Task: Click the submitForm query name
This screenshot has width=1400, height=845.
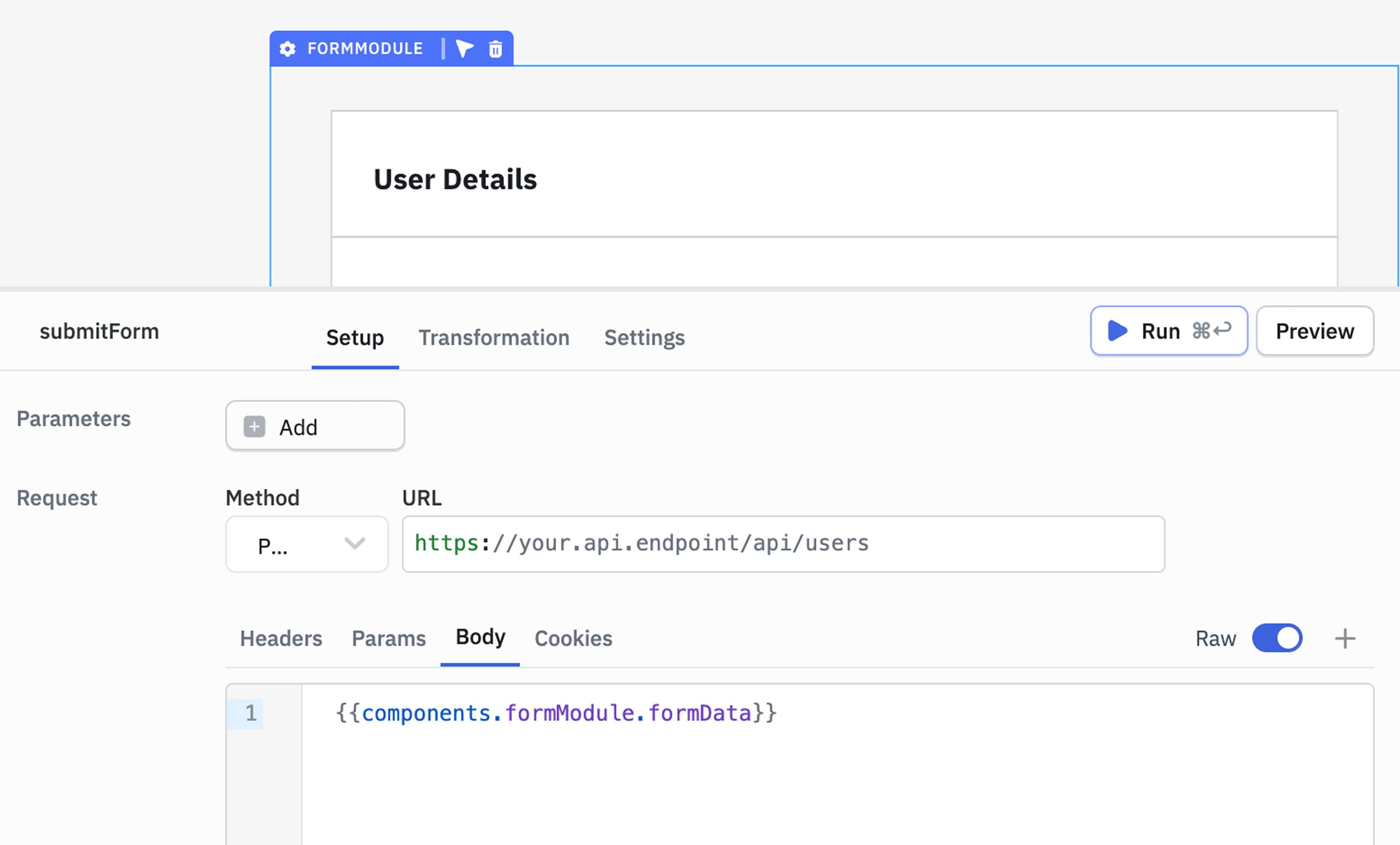Action: (x=100, y=332)
